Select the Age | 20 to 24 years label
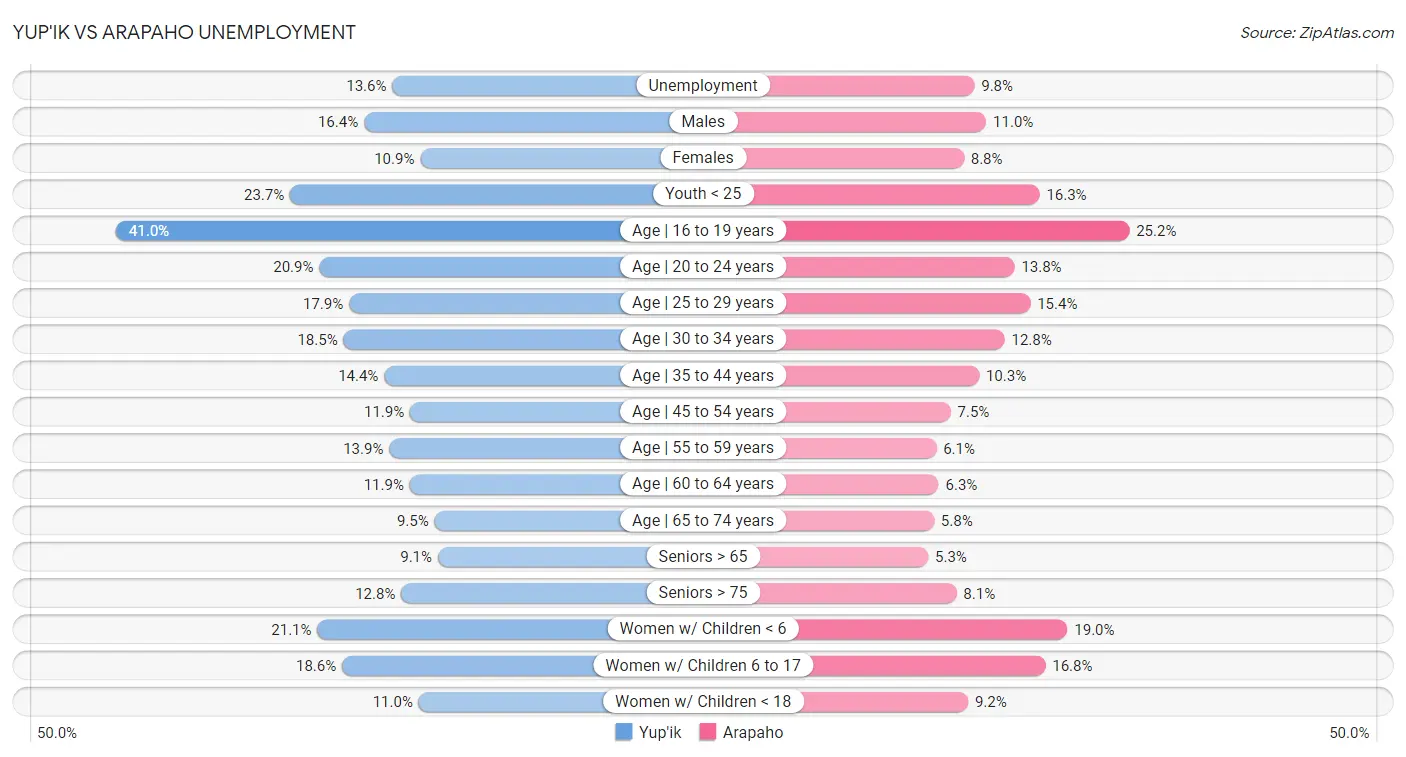 click(x=703, y=267)
